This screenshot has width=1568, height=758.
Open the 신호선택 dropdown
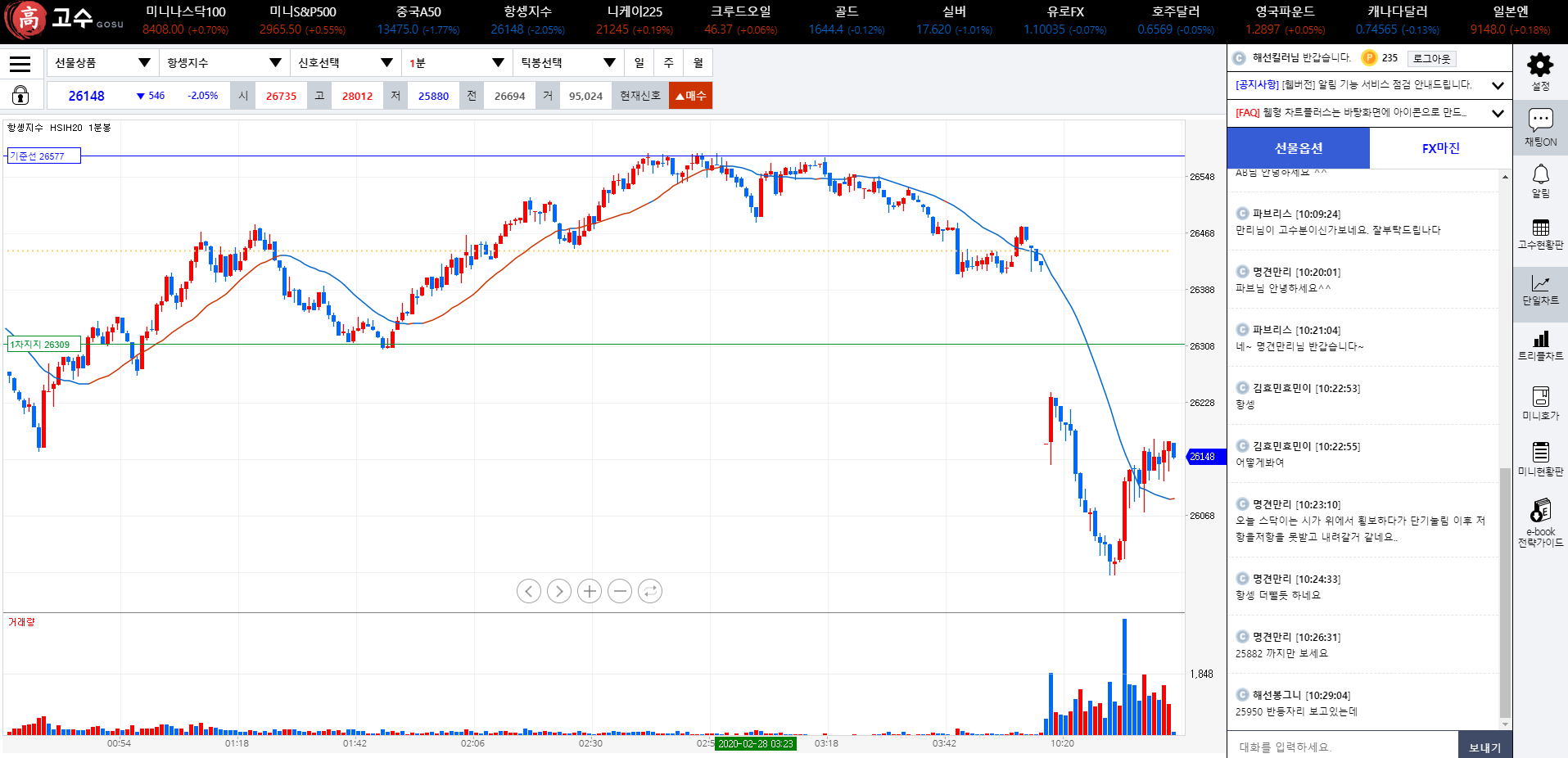click(346, 63)
